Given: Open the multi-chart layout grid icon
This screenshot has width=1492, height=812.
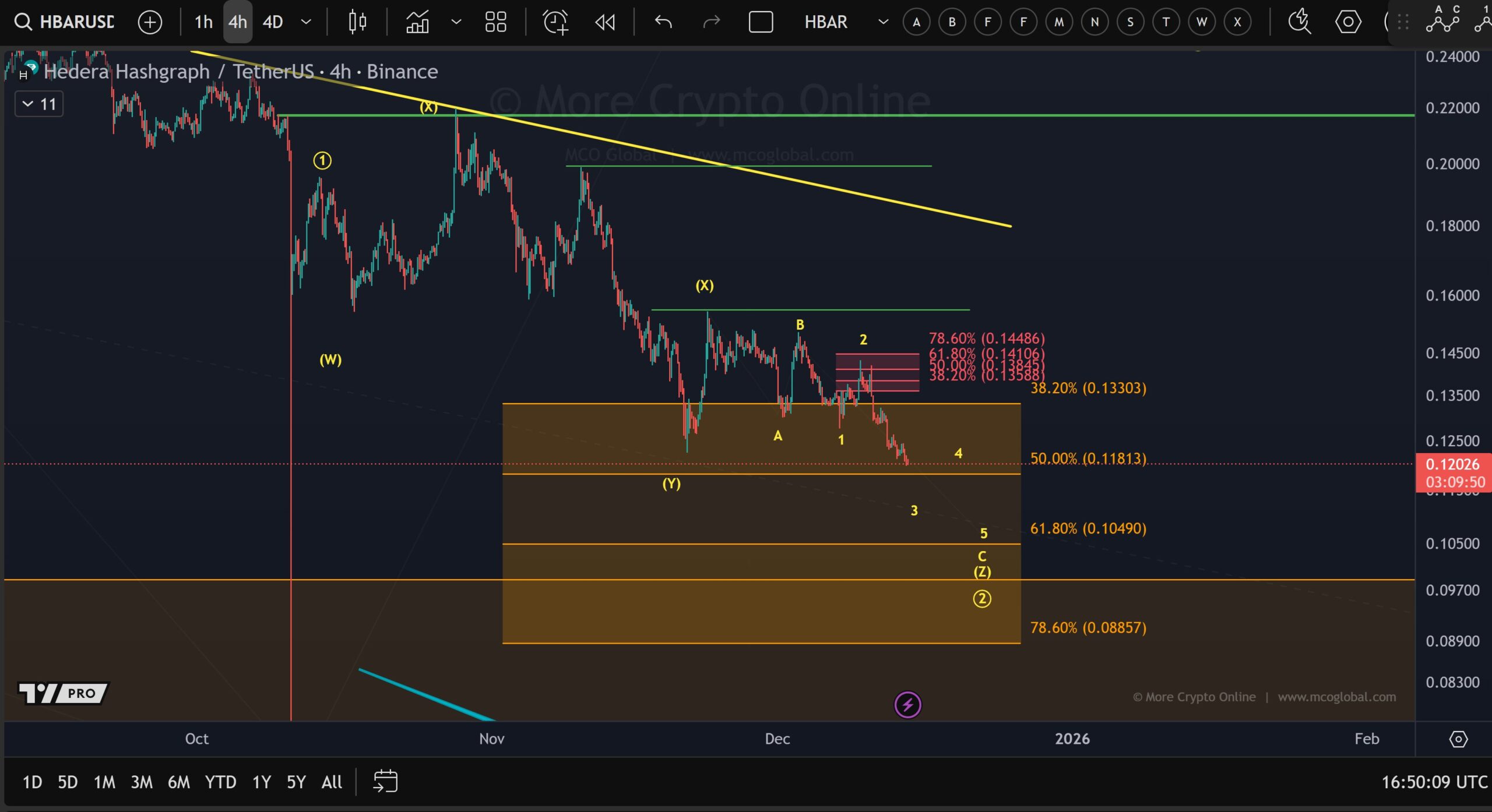Looking at the screenshot, I should coord(495,22).
